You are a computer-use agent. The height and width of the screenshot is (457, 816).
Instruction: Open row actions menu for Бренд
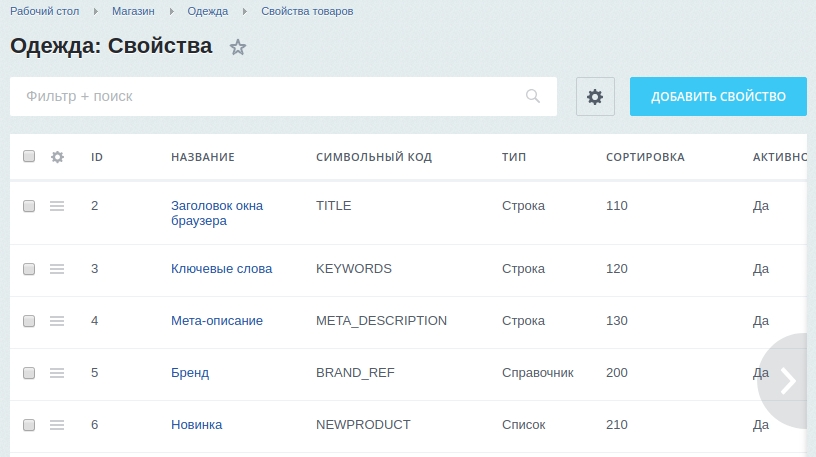pyautogui.click(x=57, y=373)
